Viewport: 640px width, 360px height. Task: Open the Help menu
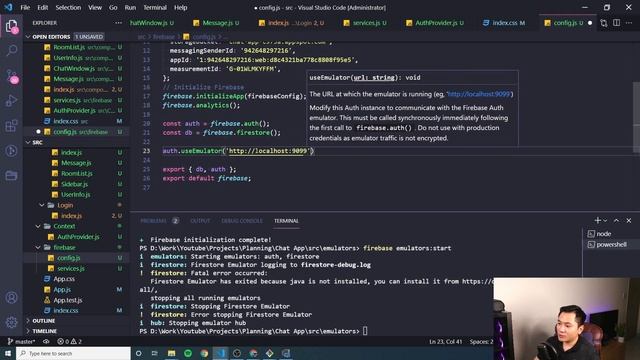[x=180, y=7]
